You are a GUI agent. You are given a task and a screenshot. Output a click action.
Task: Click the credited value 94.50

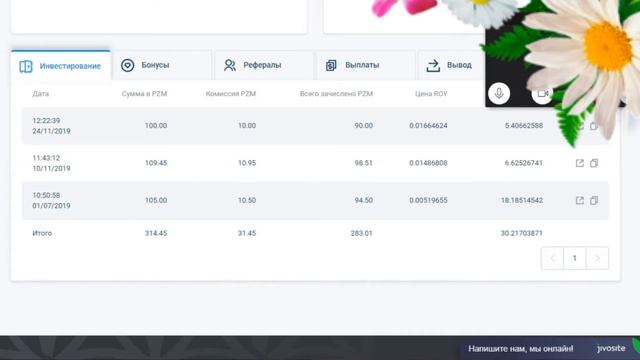(363, 200)
